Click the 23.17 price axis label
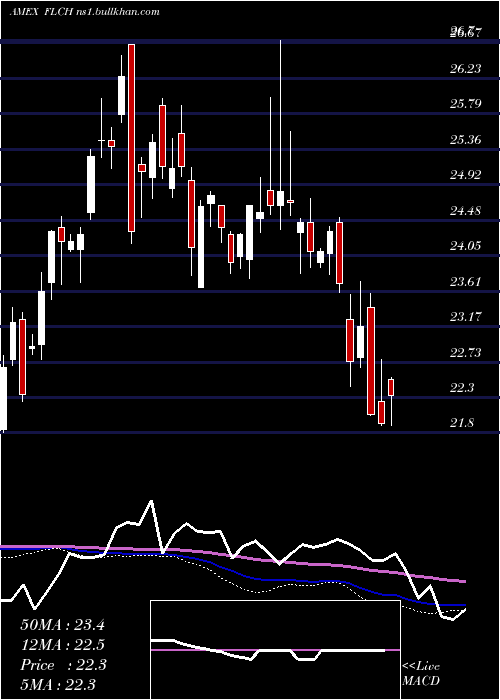The width and height of the screenshot is (500, 700). tap(466, 317)
